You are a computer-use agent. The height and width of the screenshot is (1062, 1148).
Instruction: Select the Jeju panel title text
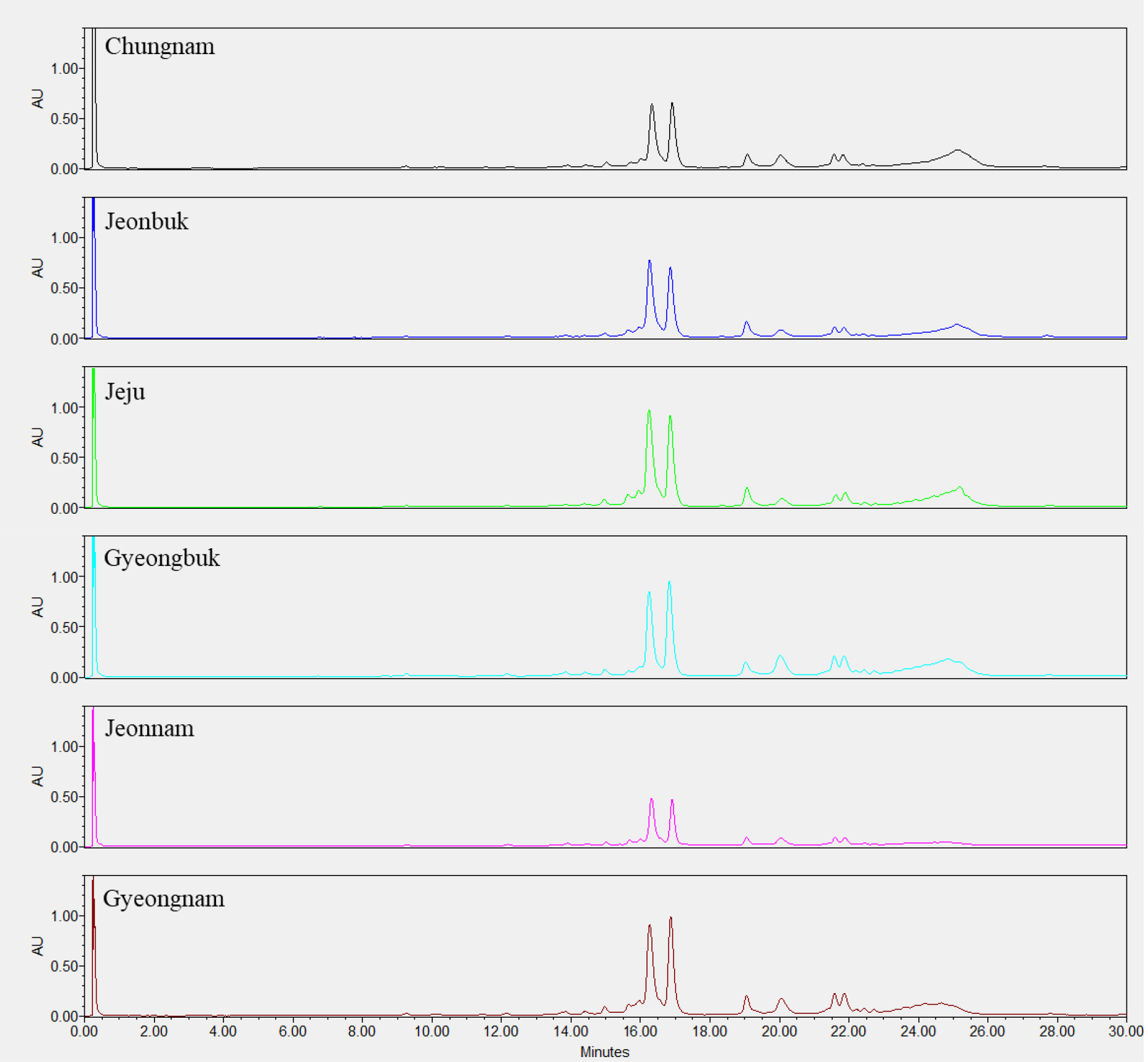tap(125, 392)
